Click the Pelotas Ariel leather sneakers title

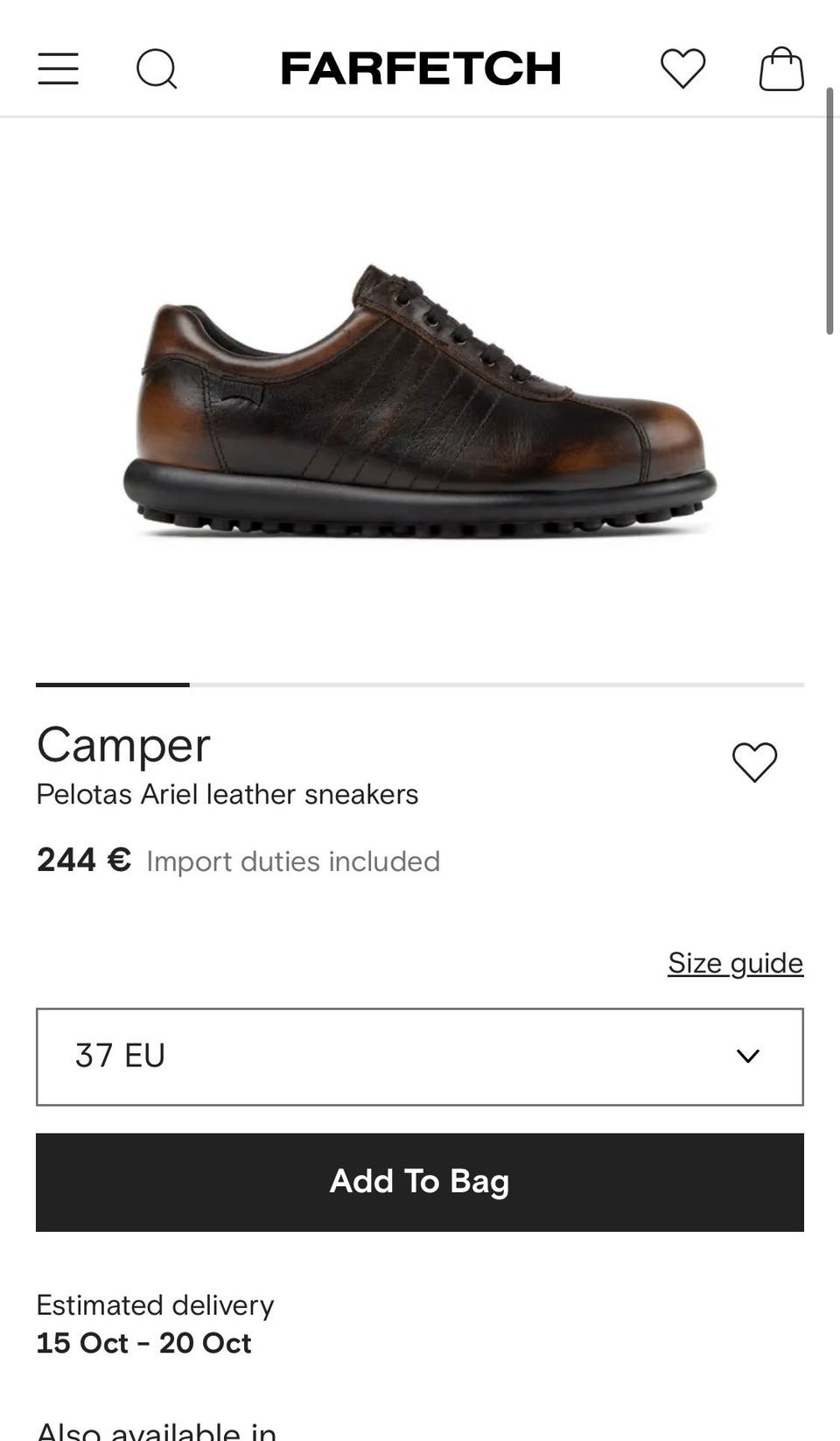coord(227,794)
